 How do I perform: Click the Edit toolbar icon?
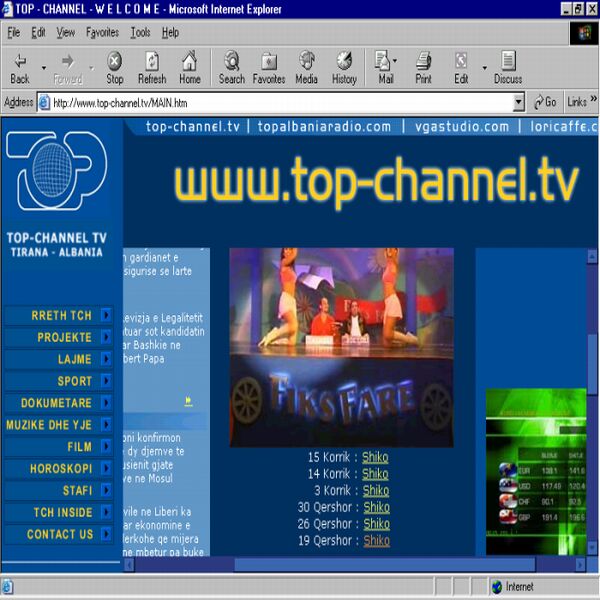[x=461, y=68]
